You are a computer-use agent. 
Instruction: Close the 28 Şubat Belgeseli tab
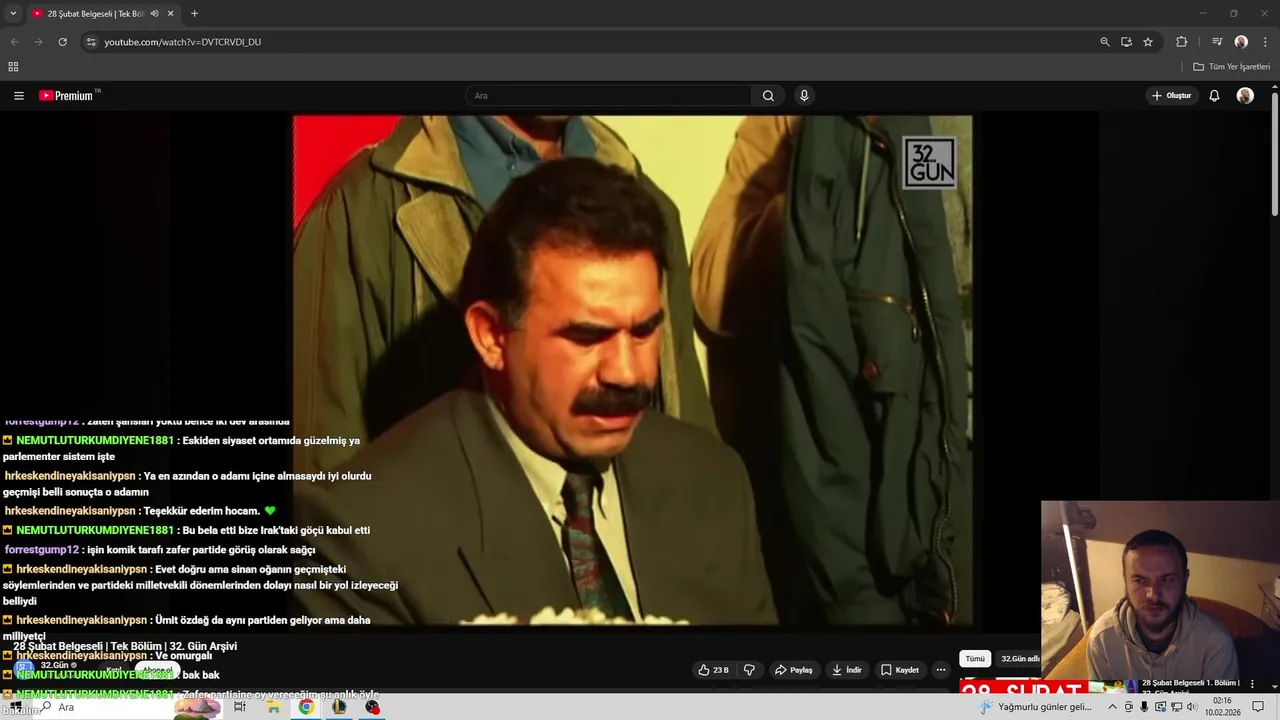pos(171,14)
